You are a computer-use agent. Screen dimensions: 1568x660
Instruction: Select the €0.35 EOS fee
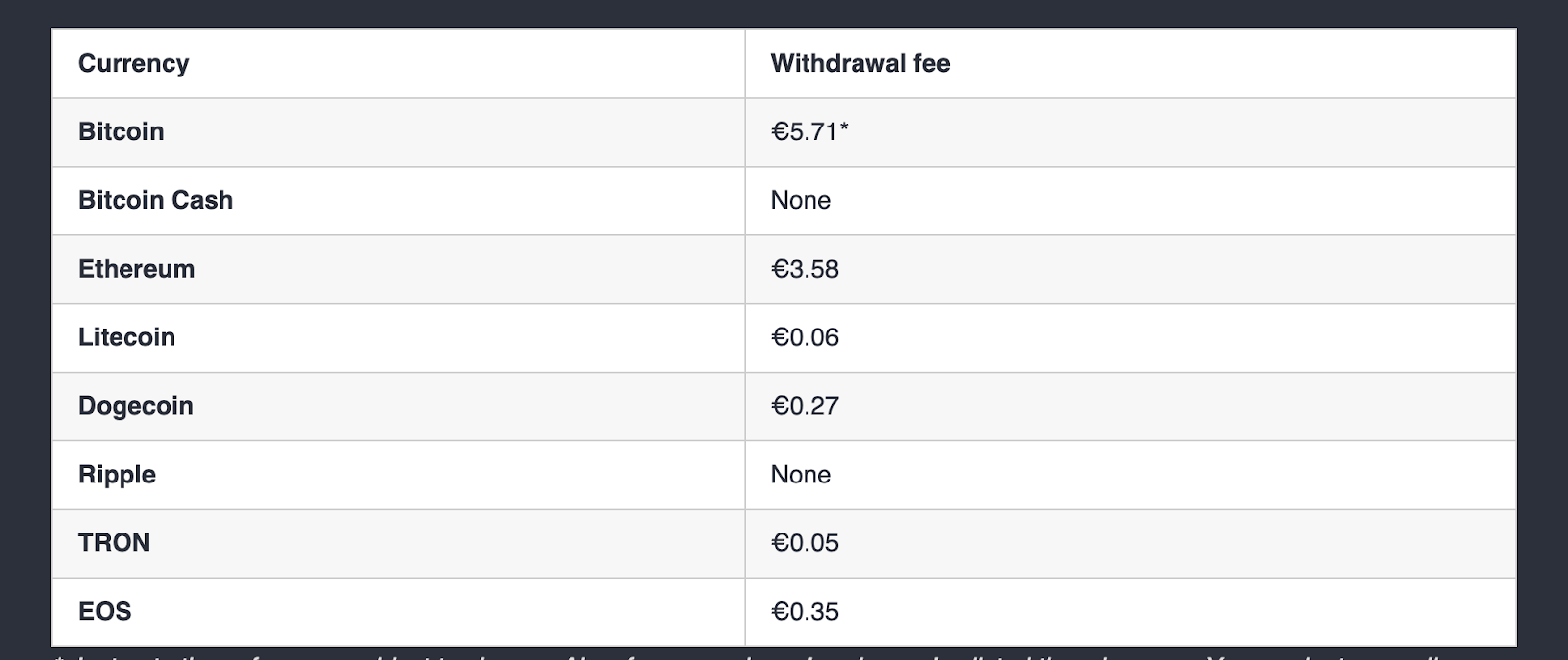coord(806,612)
